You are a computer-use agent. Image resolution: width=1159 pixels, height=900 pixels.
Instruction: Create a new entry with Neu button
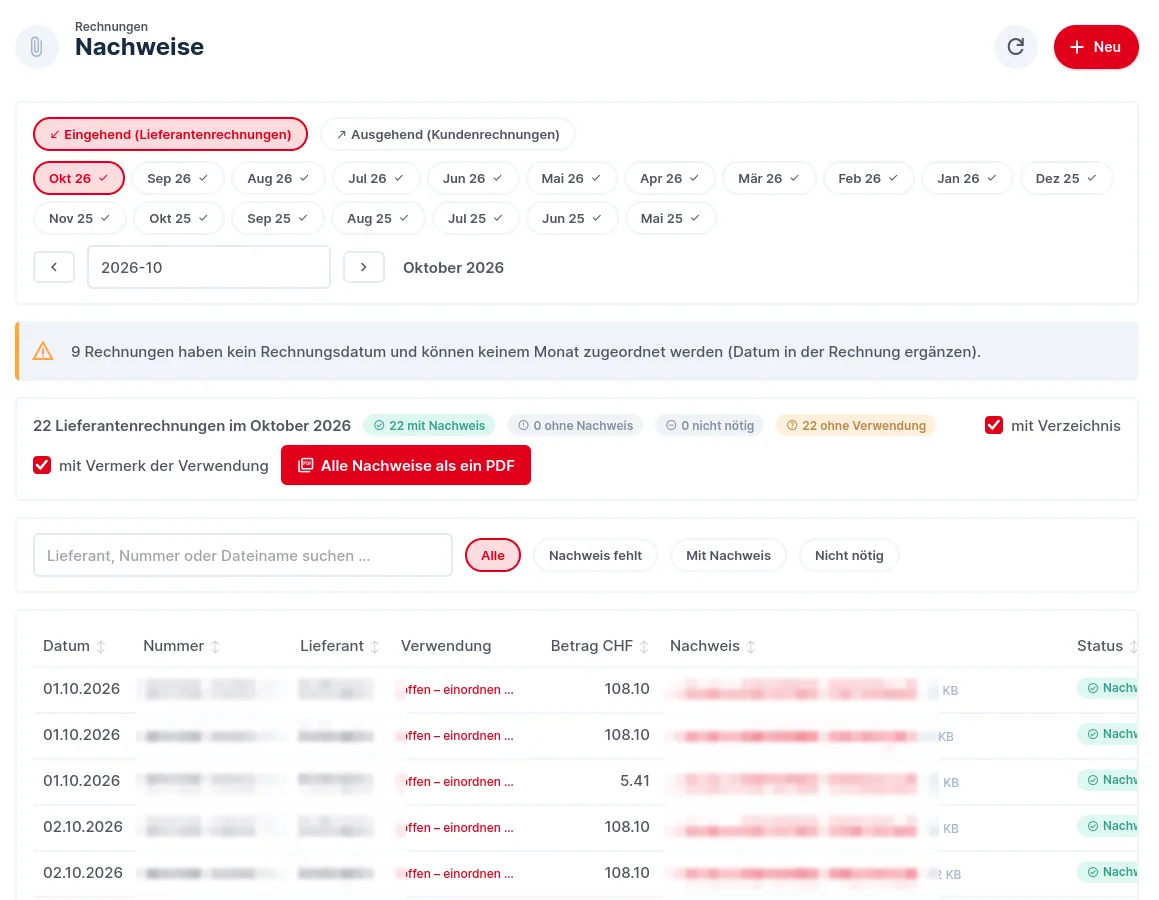pos(1096,47)
